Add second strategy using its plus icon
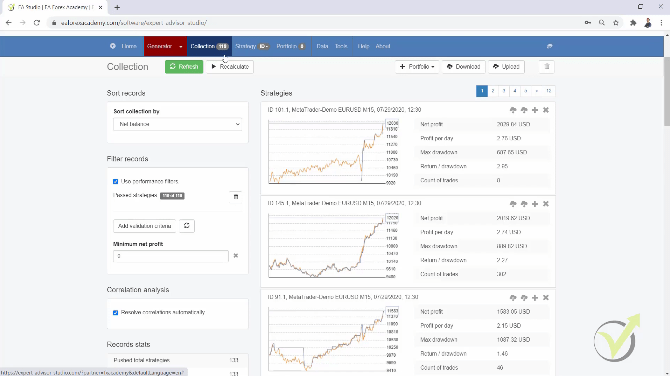Viewport: 670px width, 376px height. tap(535, 204)
